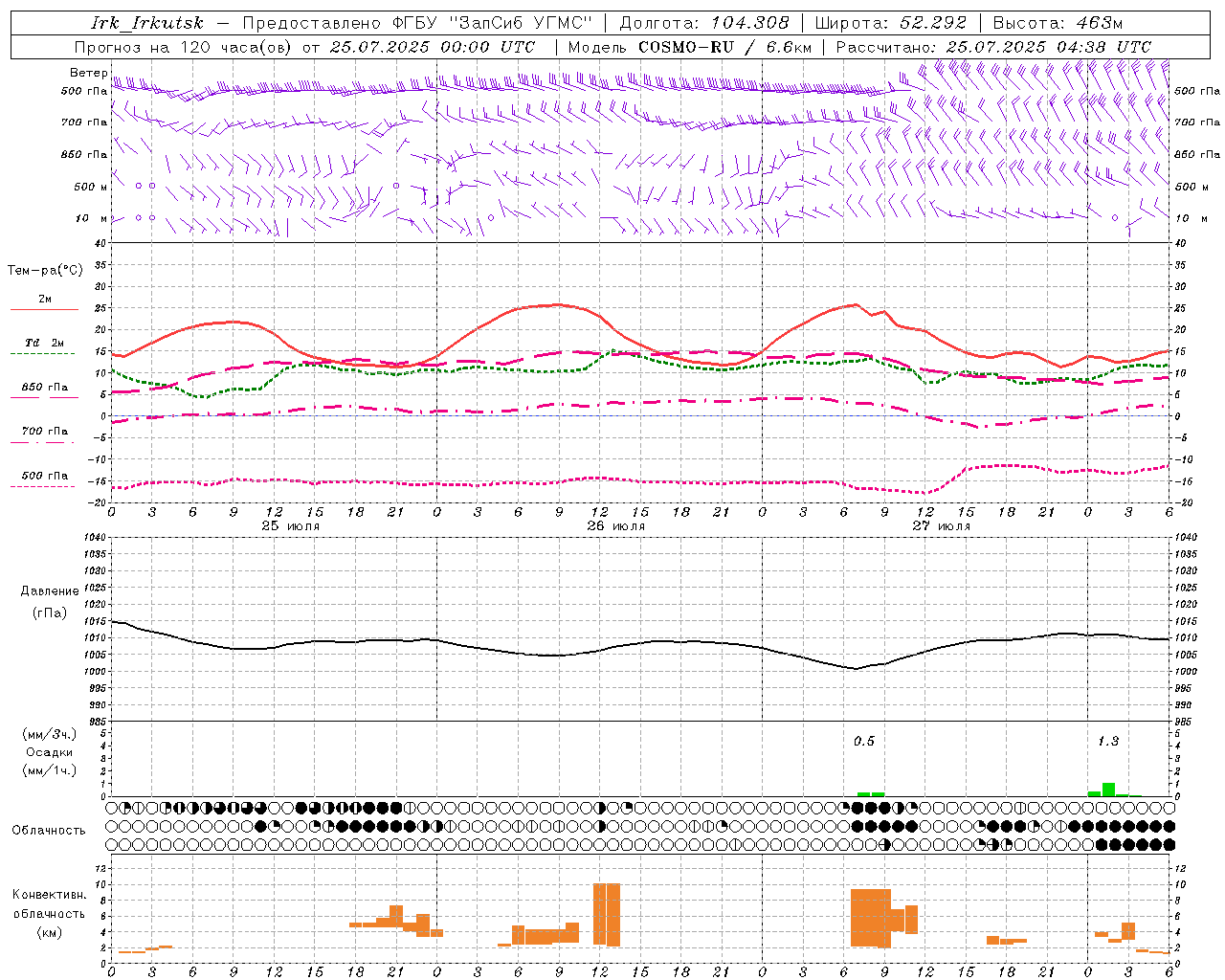Click the (мм/1ч.) unit label
This screenshot has height=980, width=1225.
click(49, 770)
